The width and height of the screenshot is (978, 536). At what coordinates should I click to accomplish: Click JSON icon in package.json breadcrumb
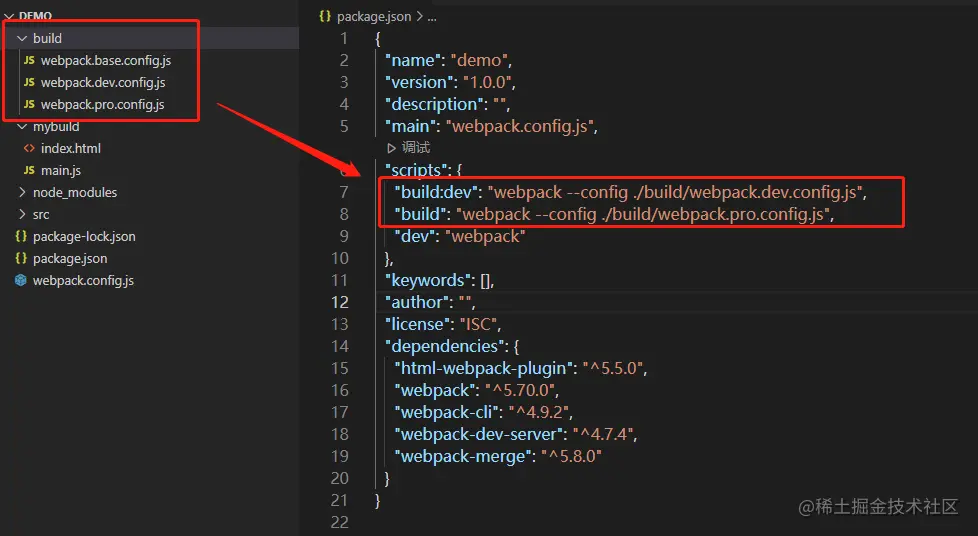click(x=325, y=16)
